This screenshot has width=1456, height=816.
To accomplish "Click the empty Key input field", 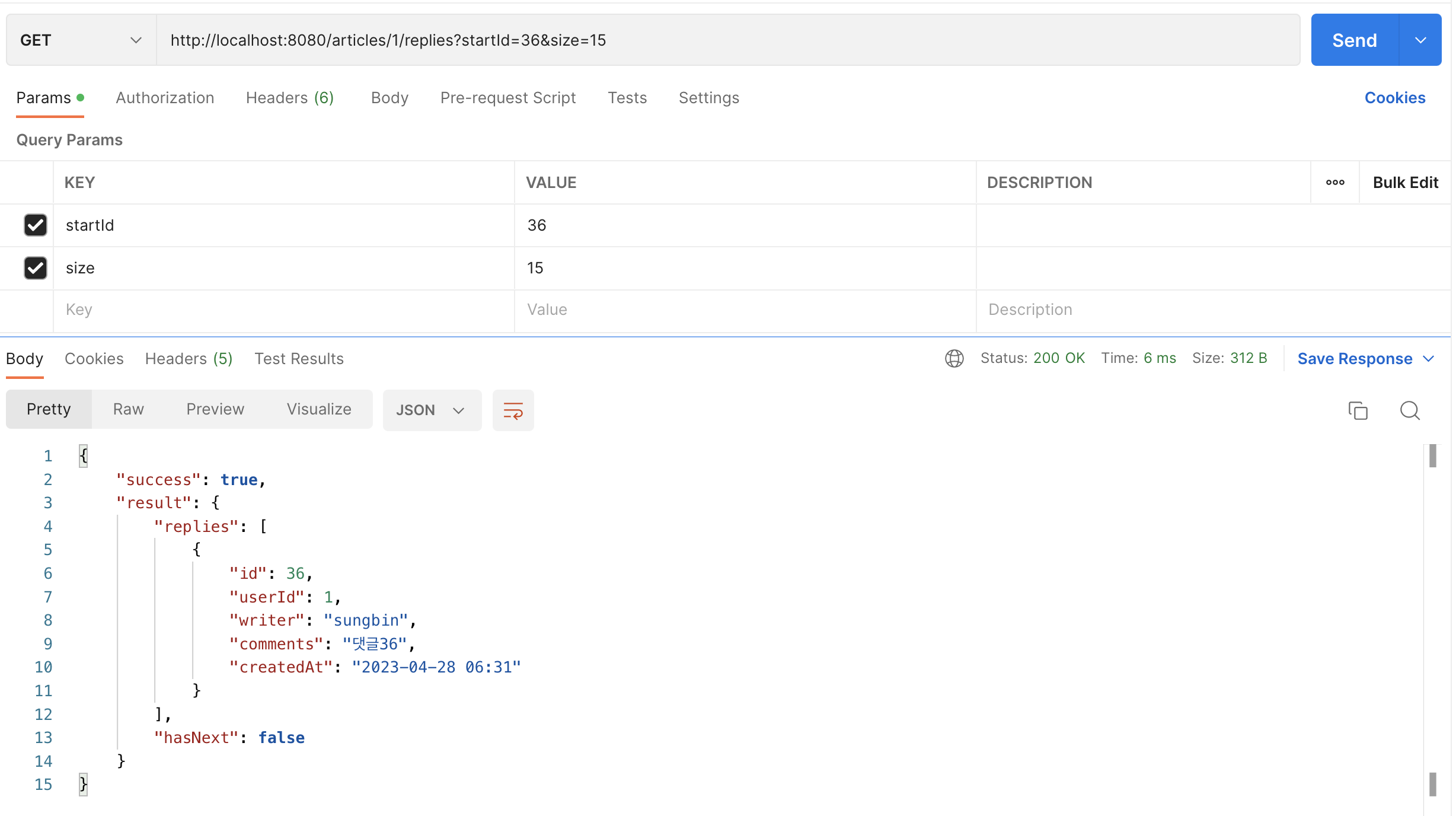I will (x=283, y=310).
